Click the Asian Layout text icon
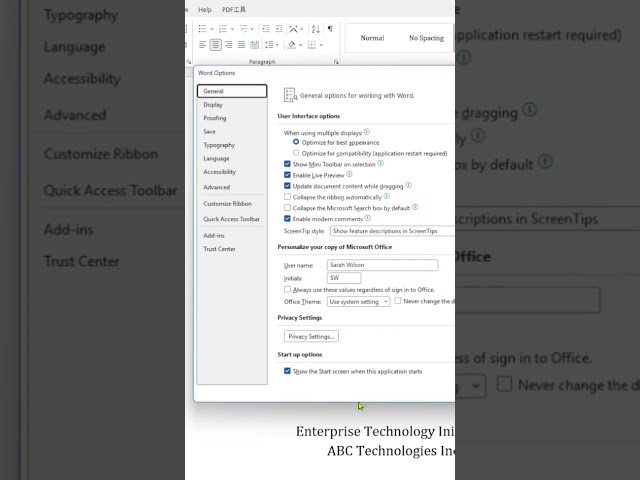 293,29
